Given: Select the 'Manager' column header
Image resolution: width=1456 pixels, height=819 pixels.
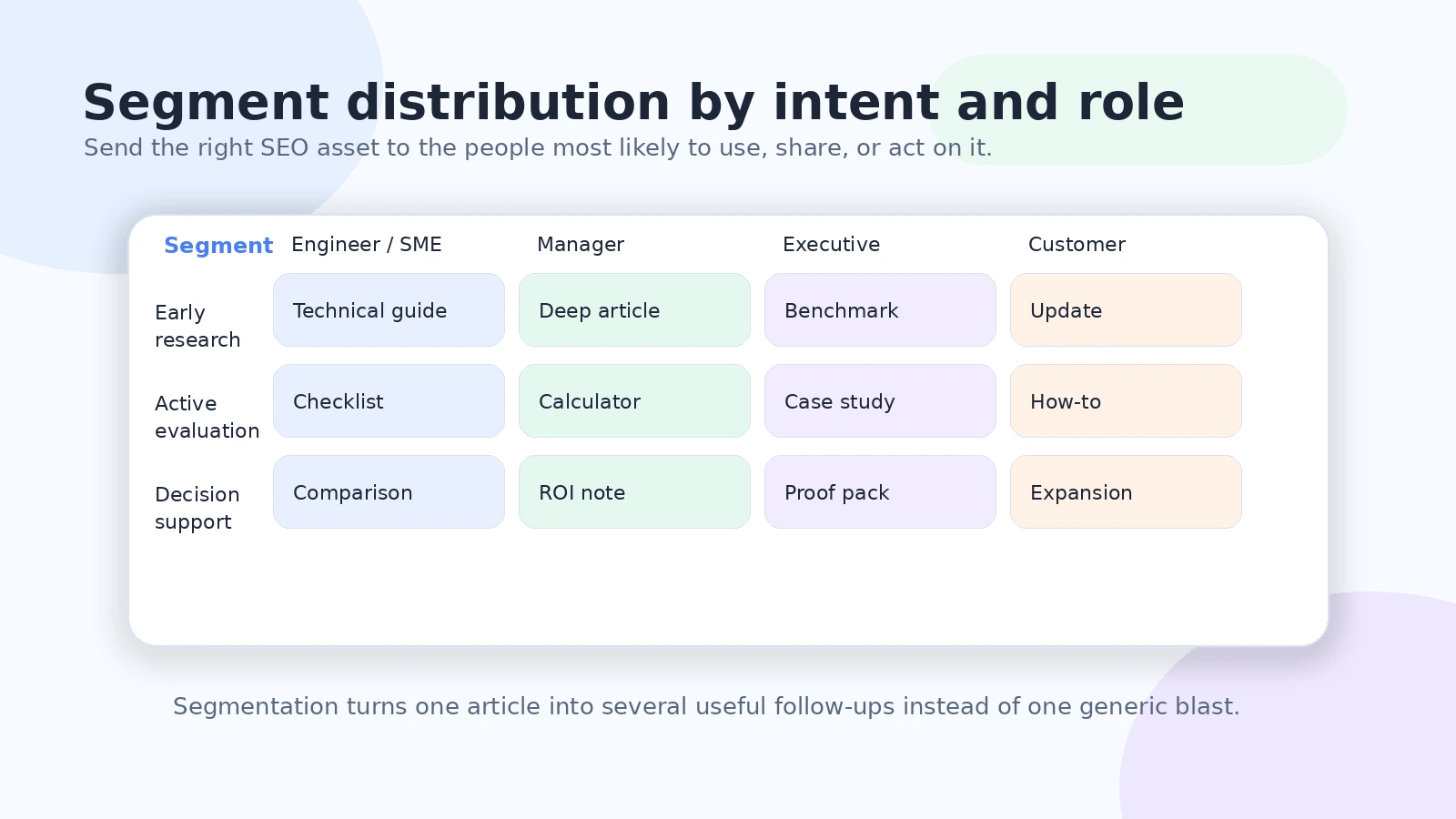Looking at the screenshot, I should (x=581, y=245).
